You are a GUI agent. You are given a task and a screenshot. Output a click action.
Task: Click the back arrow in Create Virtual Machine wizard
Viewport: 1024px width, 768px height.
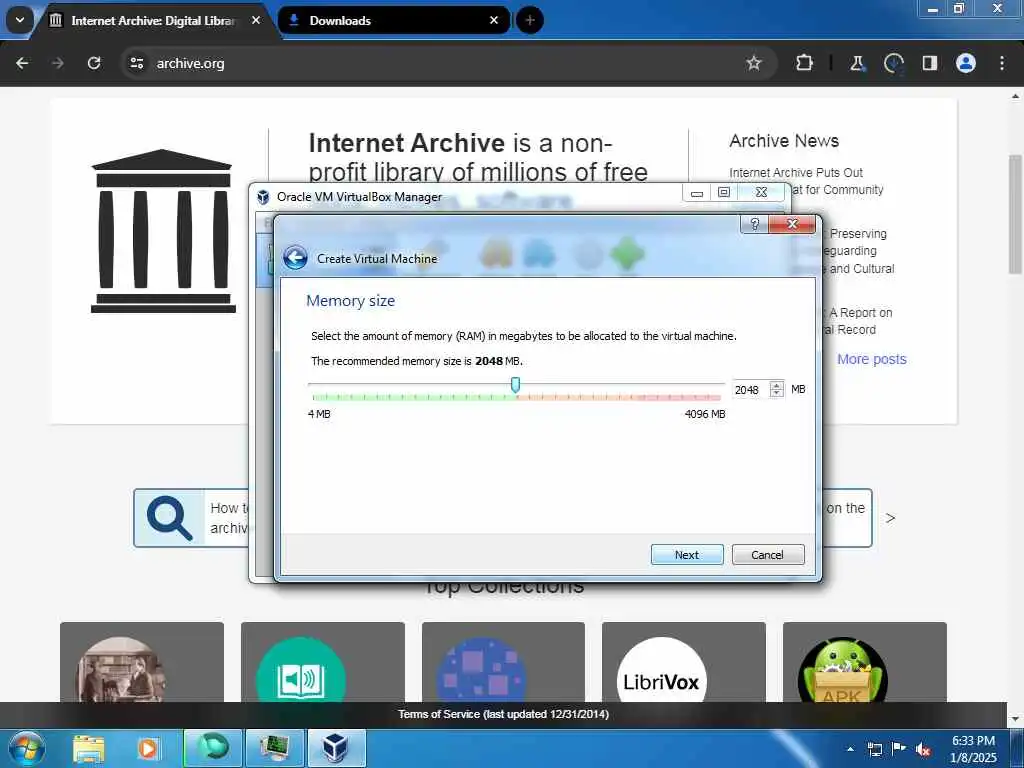(295, 258)
